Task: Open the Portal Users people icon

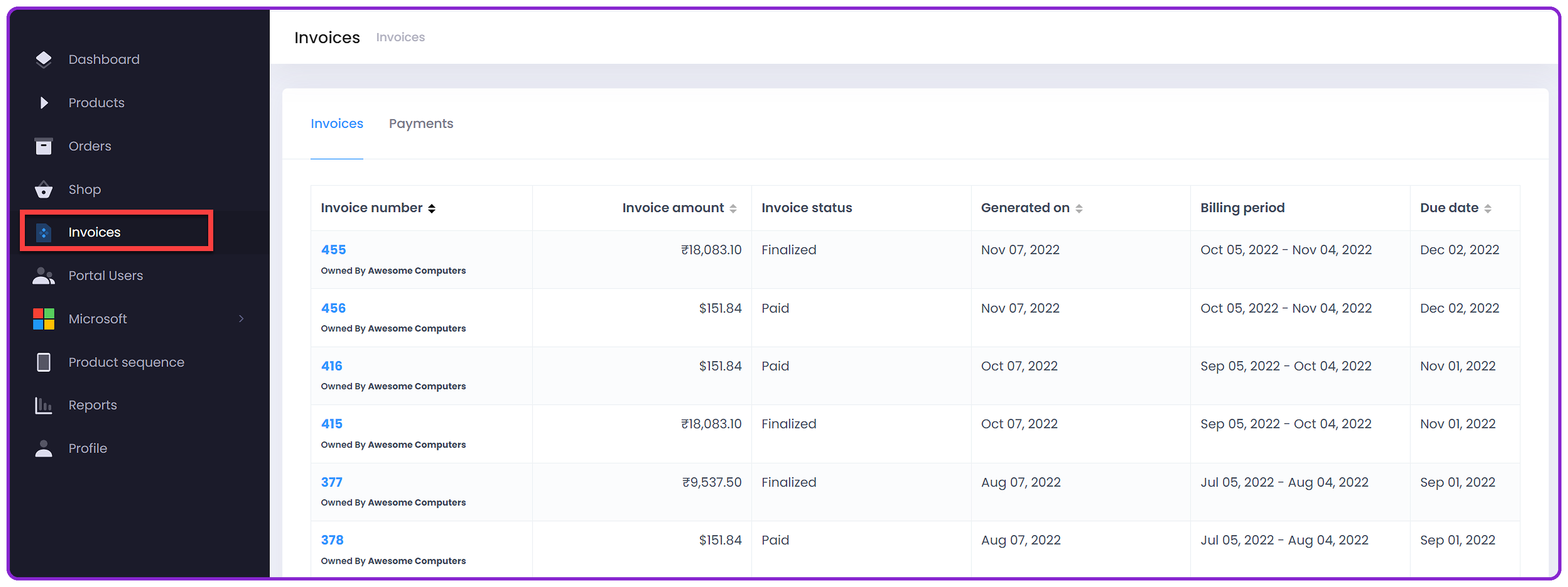Action: [43, 276]
